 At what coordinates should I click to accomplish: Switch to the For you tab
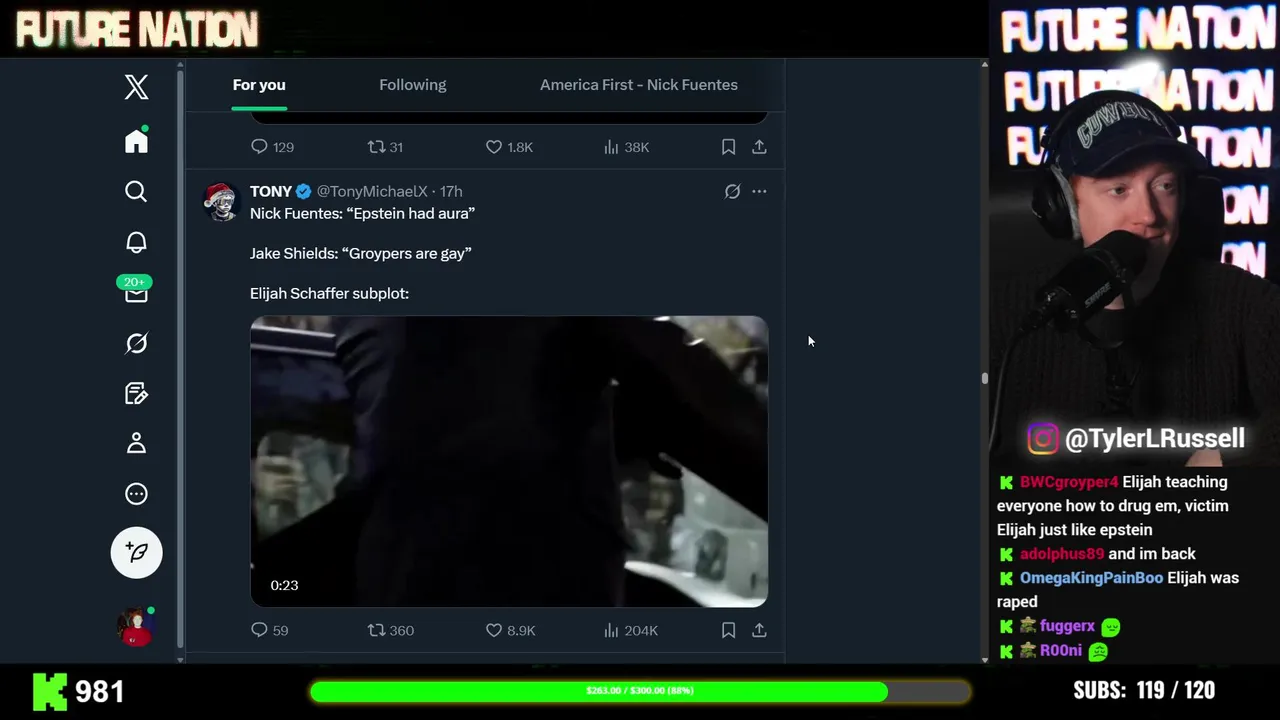coord(259,85)
